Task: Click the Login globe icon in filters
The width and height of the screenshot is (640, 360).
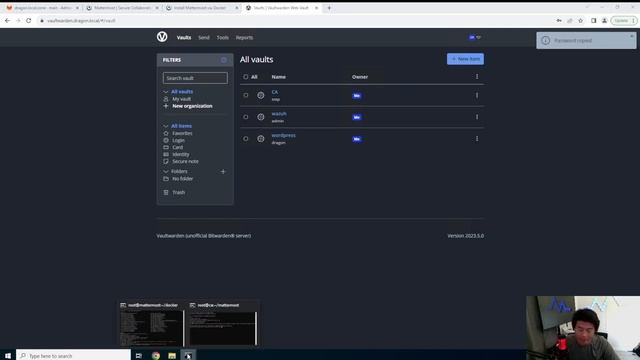Action: [x=166, y=140]
